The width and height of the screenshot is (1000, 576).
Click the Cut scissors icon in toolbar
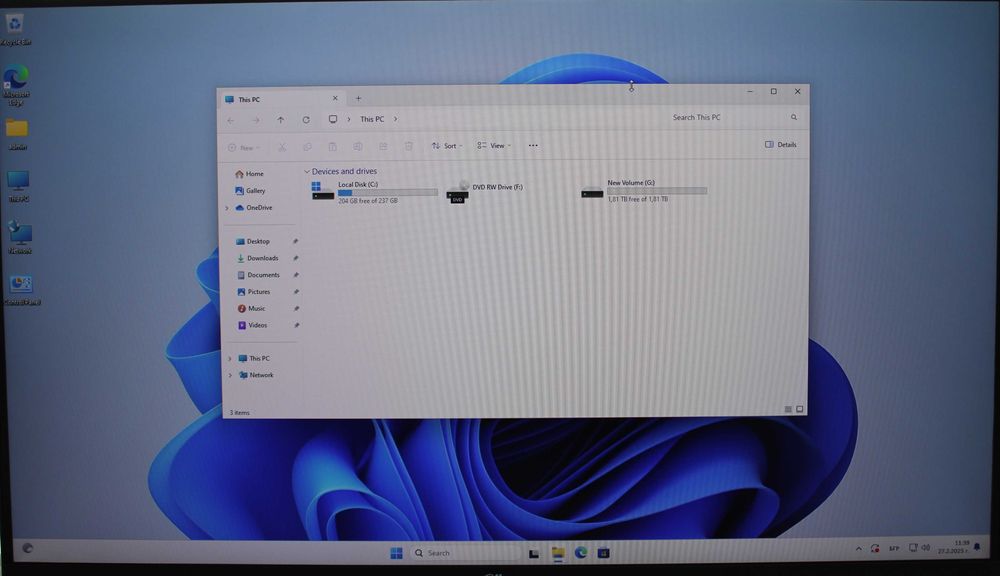[282, 147]
